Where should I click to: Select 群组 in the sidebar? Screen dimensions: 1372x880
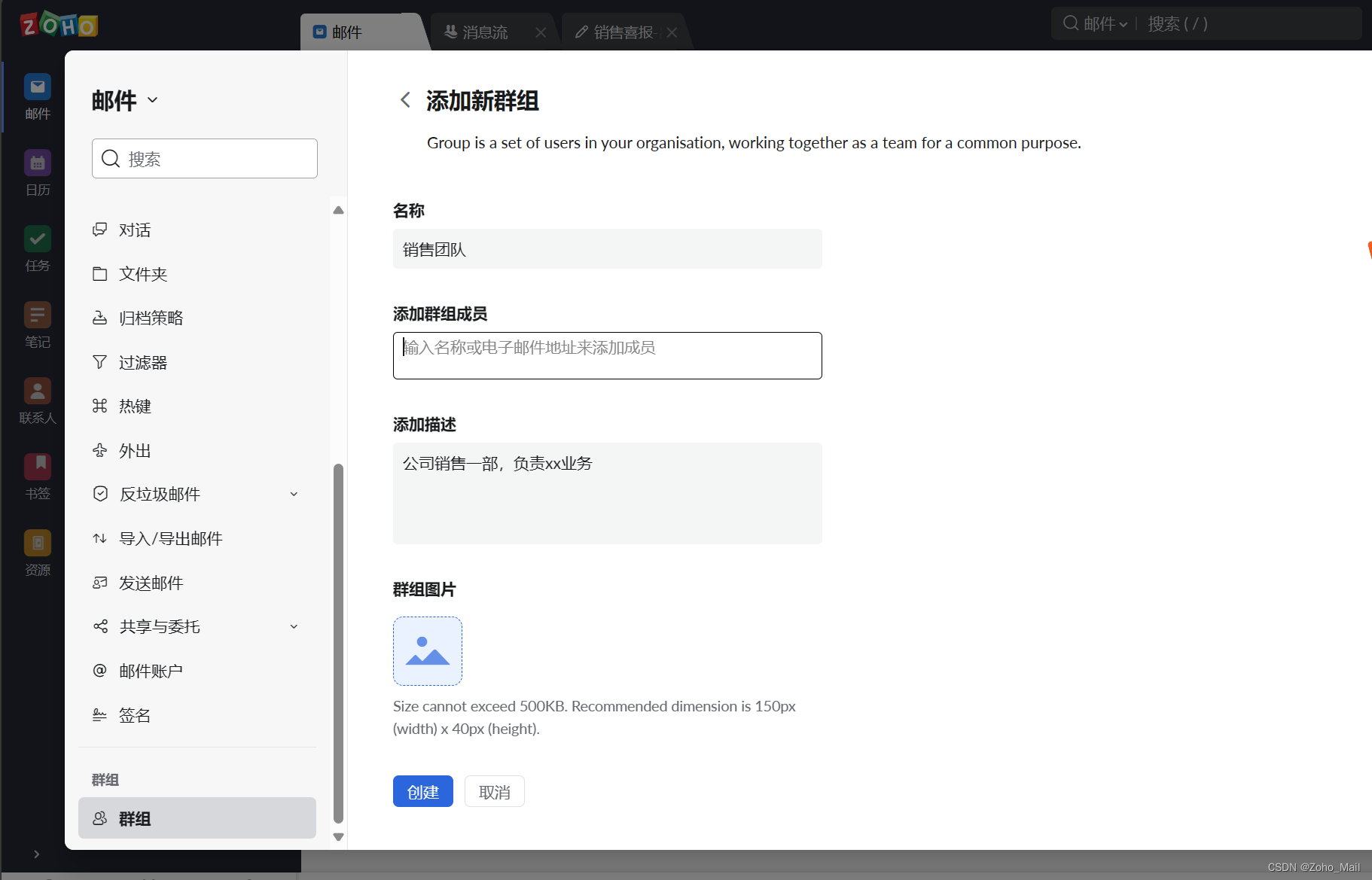pos(197,818)
